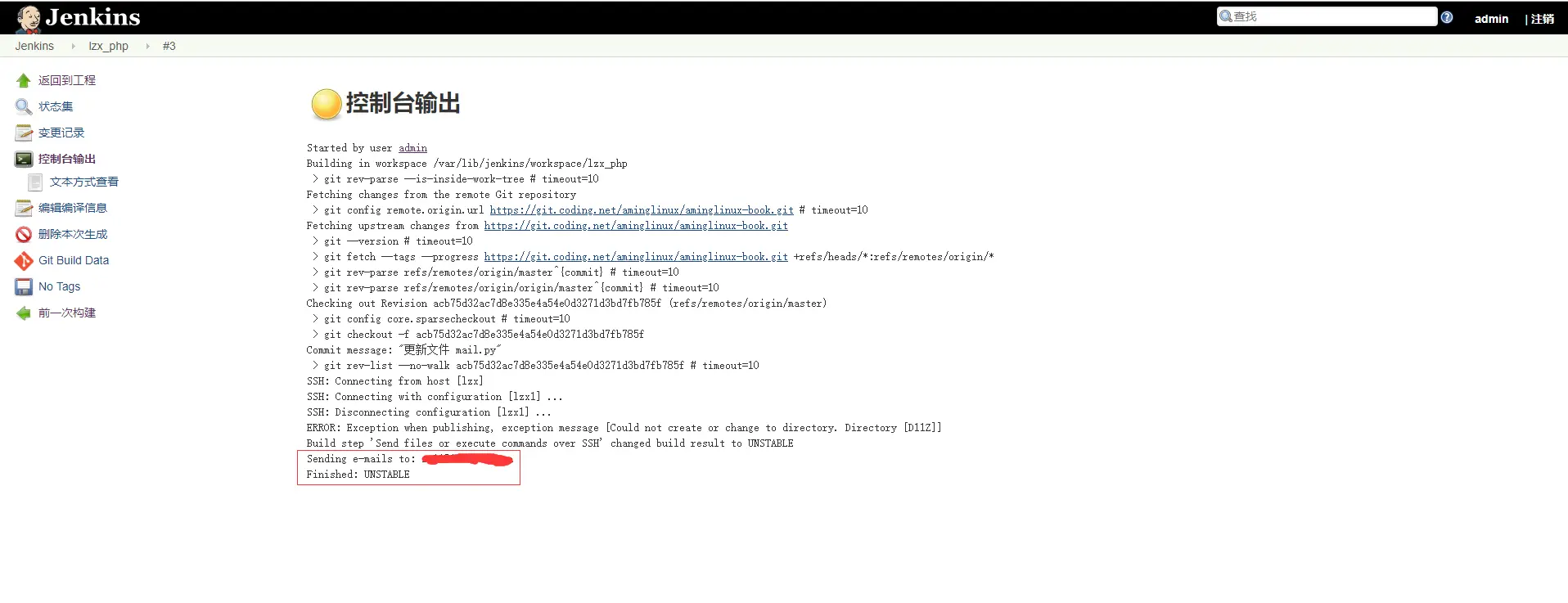View console as plain text 文本方式查看

[x=84, y=182]
